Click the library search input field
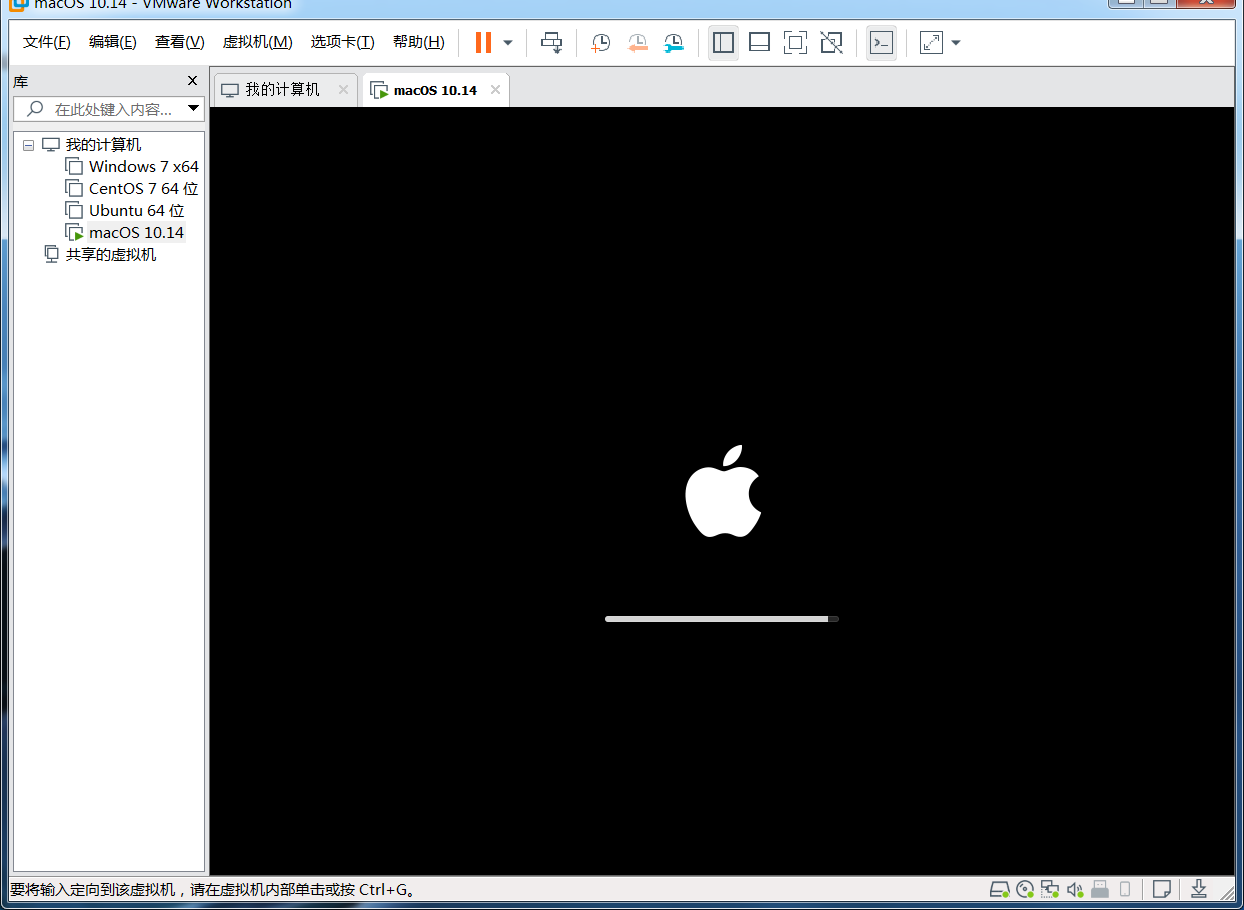The height and width of the screenshot is (910, 1244). (110, 109)
